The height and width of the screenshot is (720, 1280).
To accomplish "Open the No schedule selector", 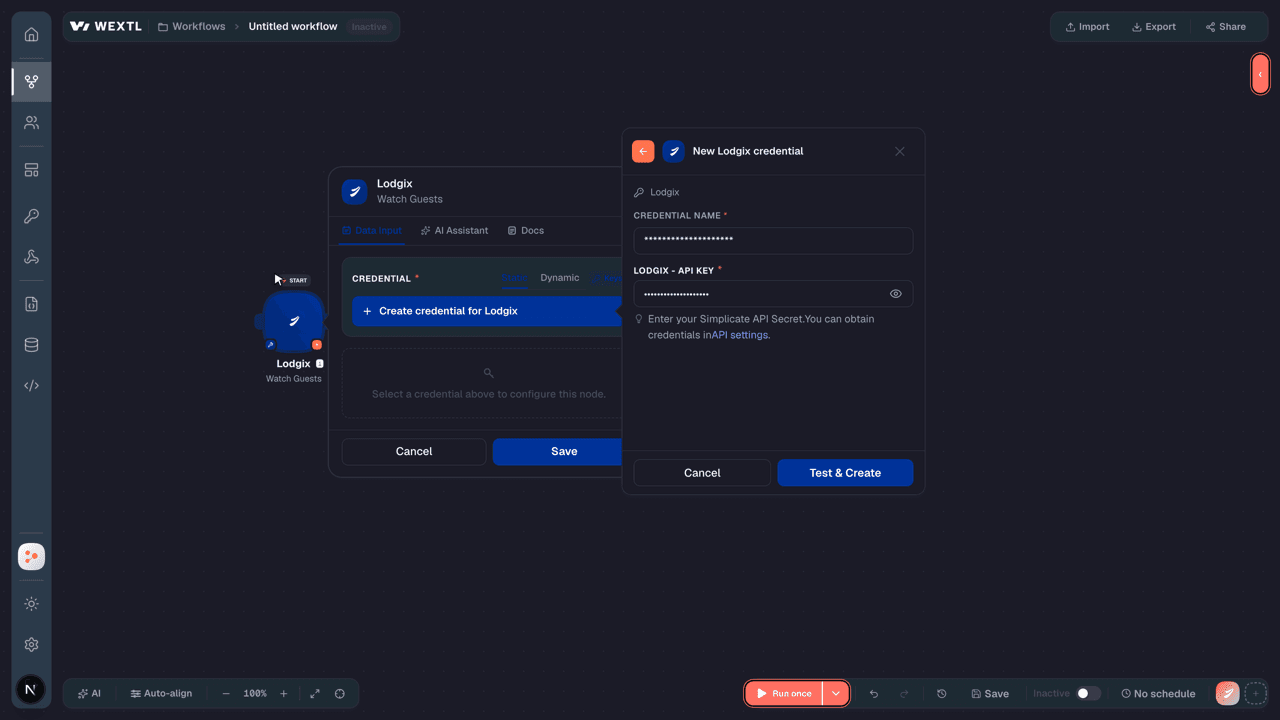I will click(1158, 693).
